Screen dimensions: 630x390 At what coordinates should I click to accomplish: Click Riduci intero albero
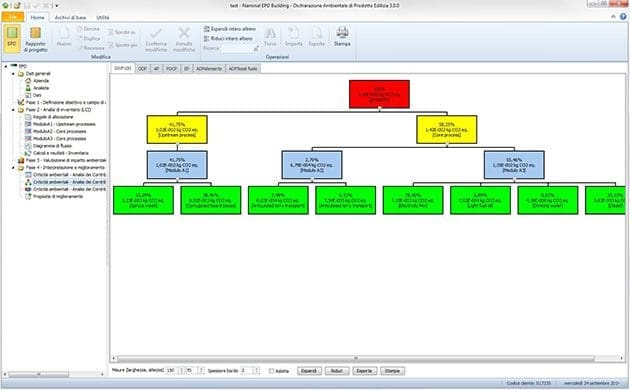[x=228, y=39]
